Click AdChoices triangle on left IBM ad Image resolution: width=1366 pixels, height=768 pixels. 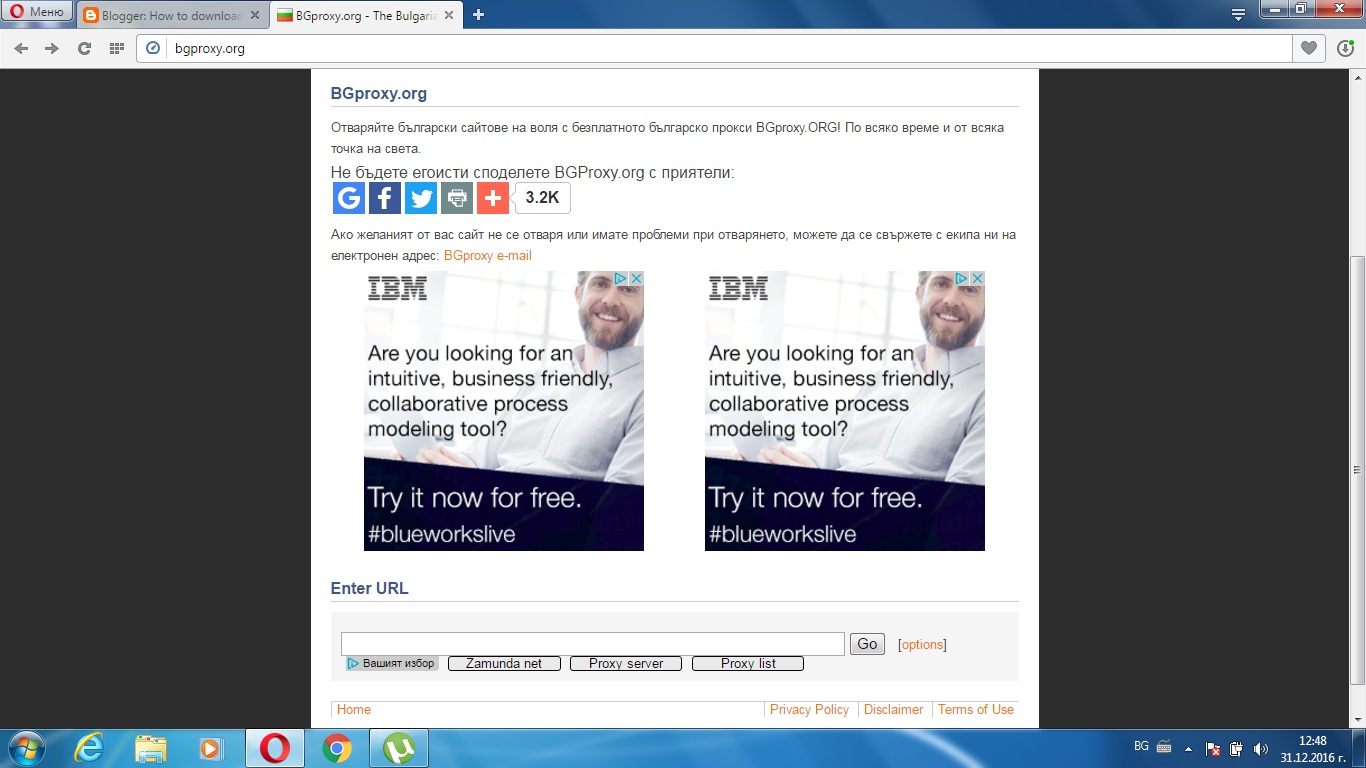[x=621, y=279]
